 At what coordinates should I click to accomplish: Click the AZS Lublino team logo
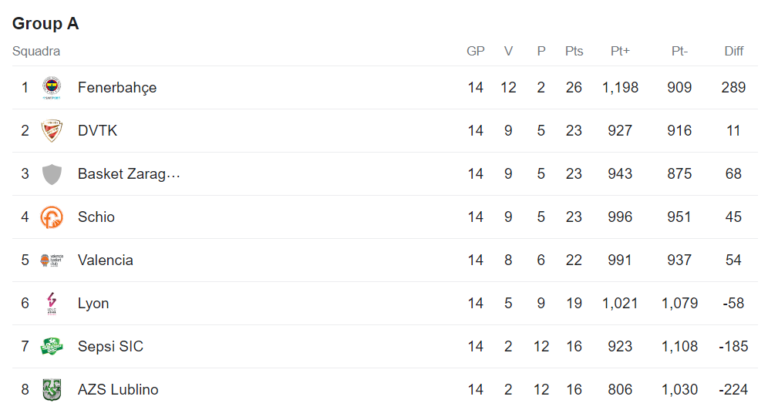pyautogui.click(x=52, y=390)
